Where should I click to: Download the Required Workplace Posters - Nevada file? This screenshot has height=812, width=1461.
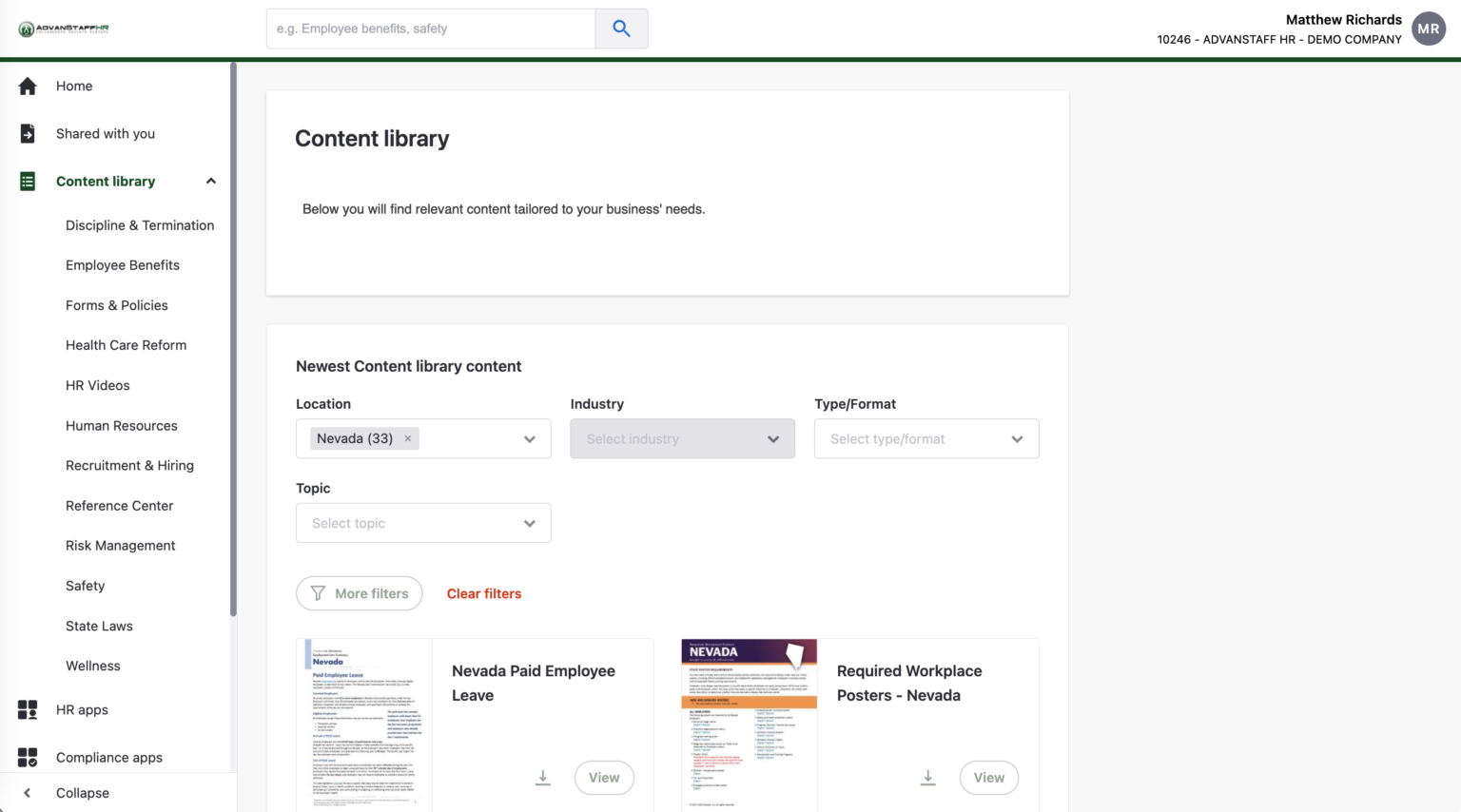[927, 777]
